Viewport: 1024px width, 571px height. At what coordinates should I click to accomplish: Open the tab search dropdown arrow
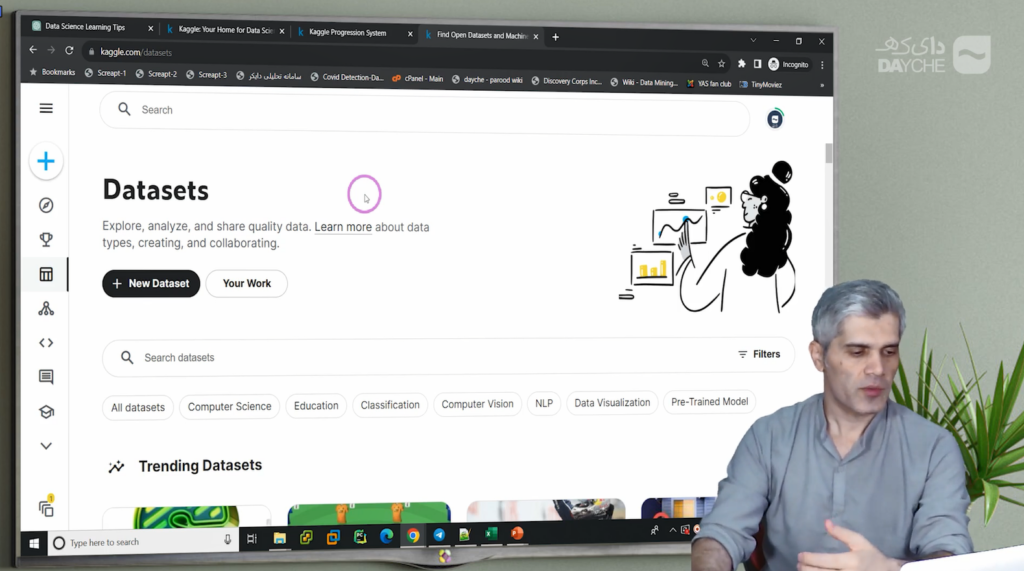(753, 41)
